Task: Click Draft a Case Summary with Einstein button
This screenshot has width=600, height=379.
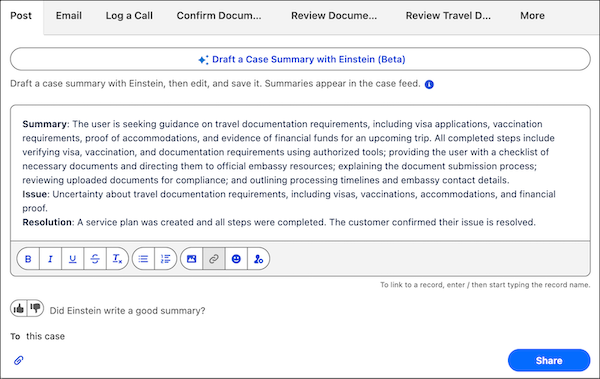Action: [x=300, y=59]
